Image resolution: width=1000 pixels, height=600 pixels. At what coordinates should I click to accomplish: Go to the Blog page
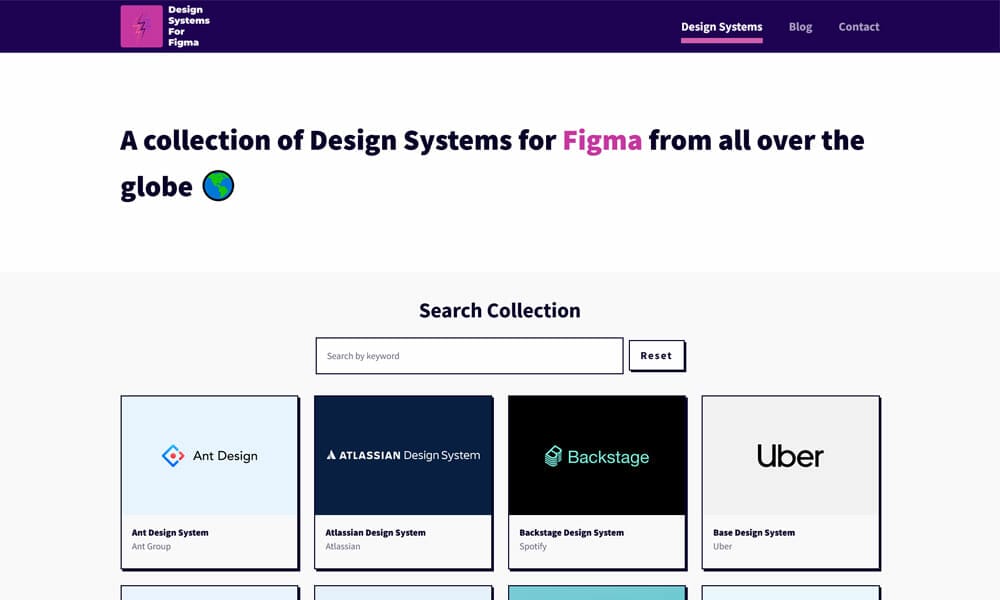point(800,27)
